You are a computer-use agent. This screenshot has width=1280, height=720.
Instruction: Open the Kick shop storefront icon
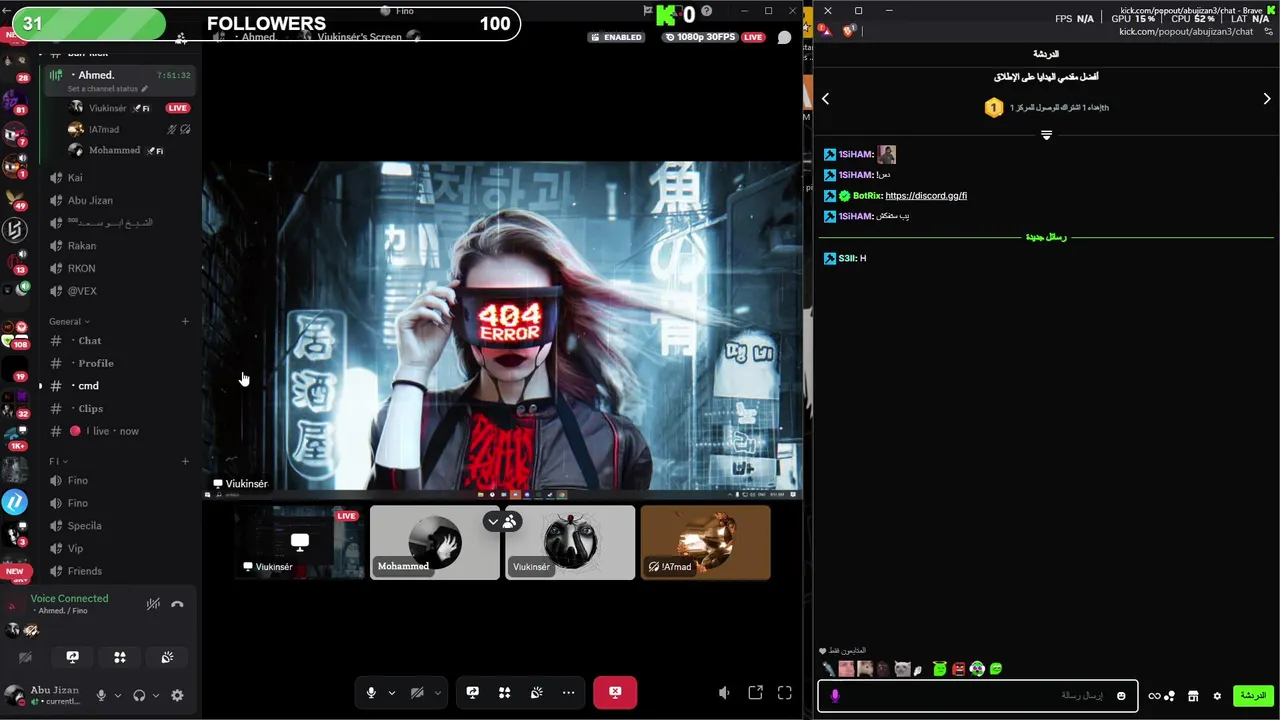point(1193,696)
